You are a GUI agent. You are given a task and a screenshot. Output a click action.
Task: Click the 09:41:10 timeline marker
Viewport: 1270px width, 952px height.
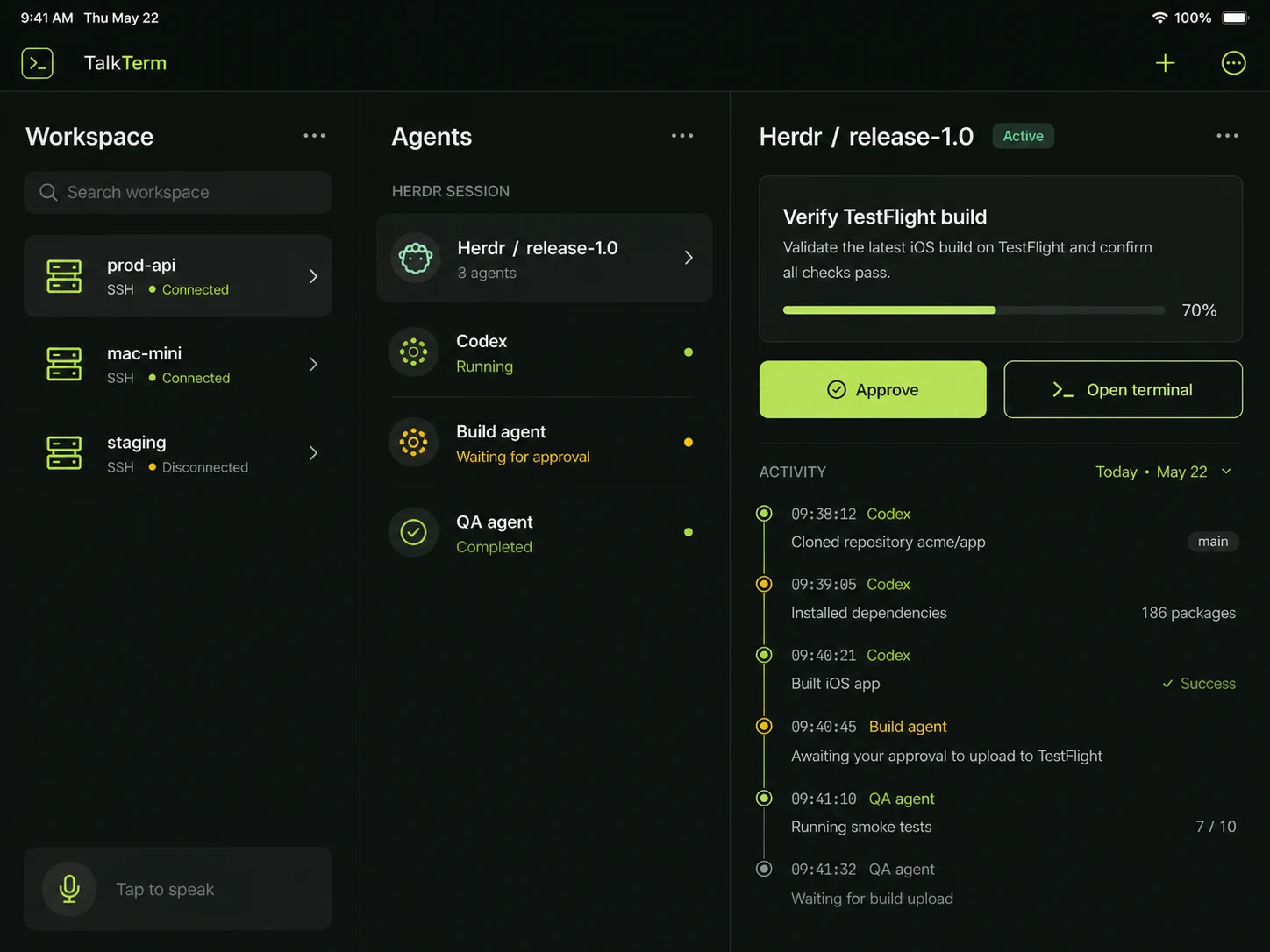point(764,798)
